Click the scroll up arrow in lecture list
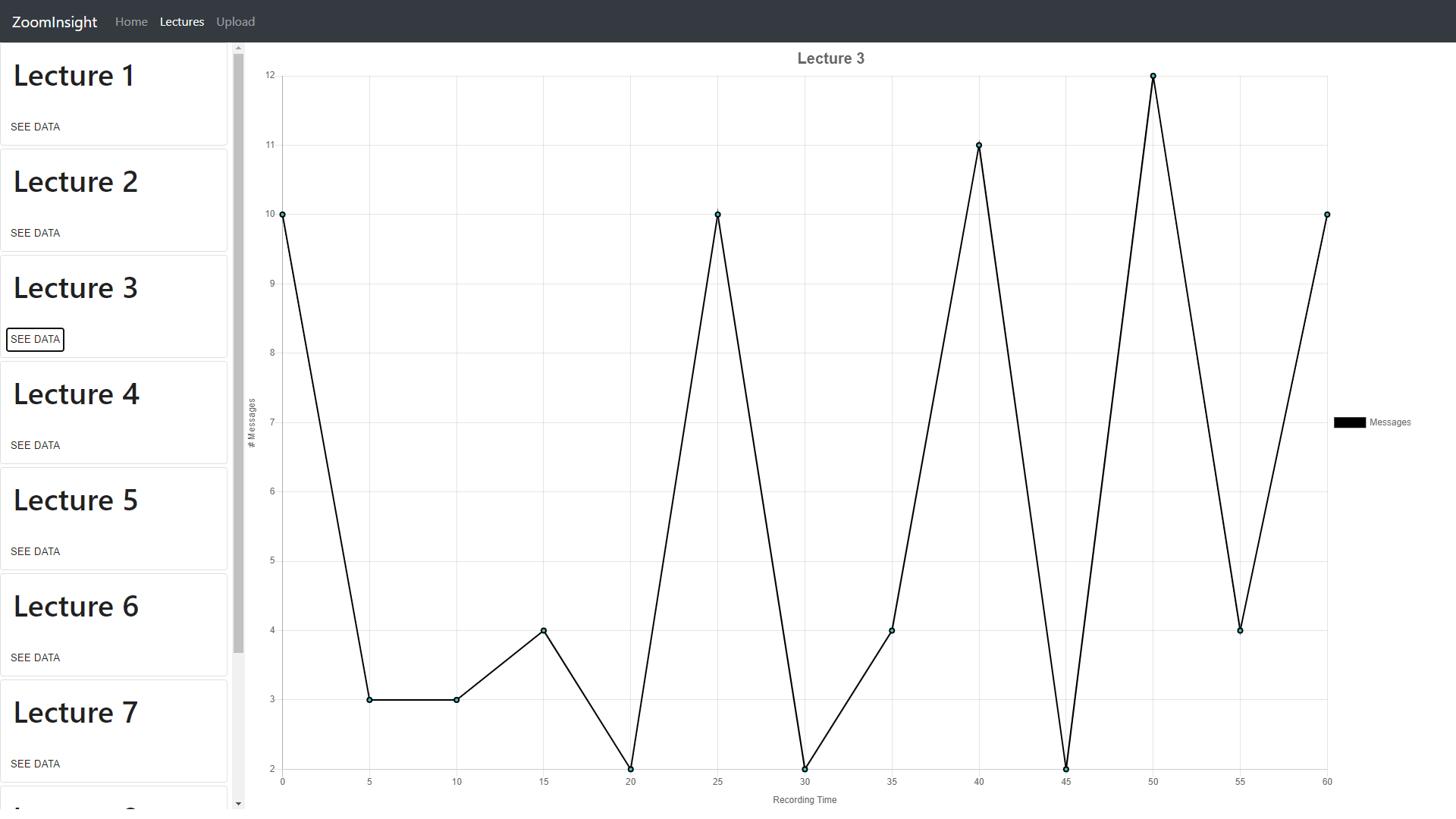Image resolution: width=1456 pixels, height=819 pixels. click(238, 49)
